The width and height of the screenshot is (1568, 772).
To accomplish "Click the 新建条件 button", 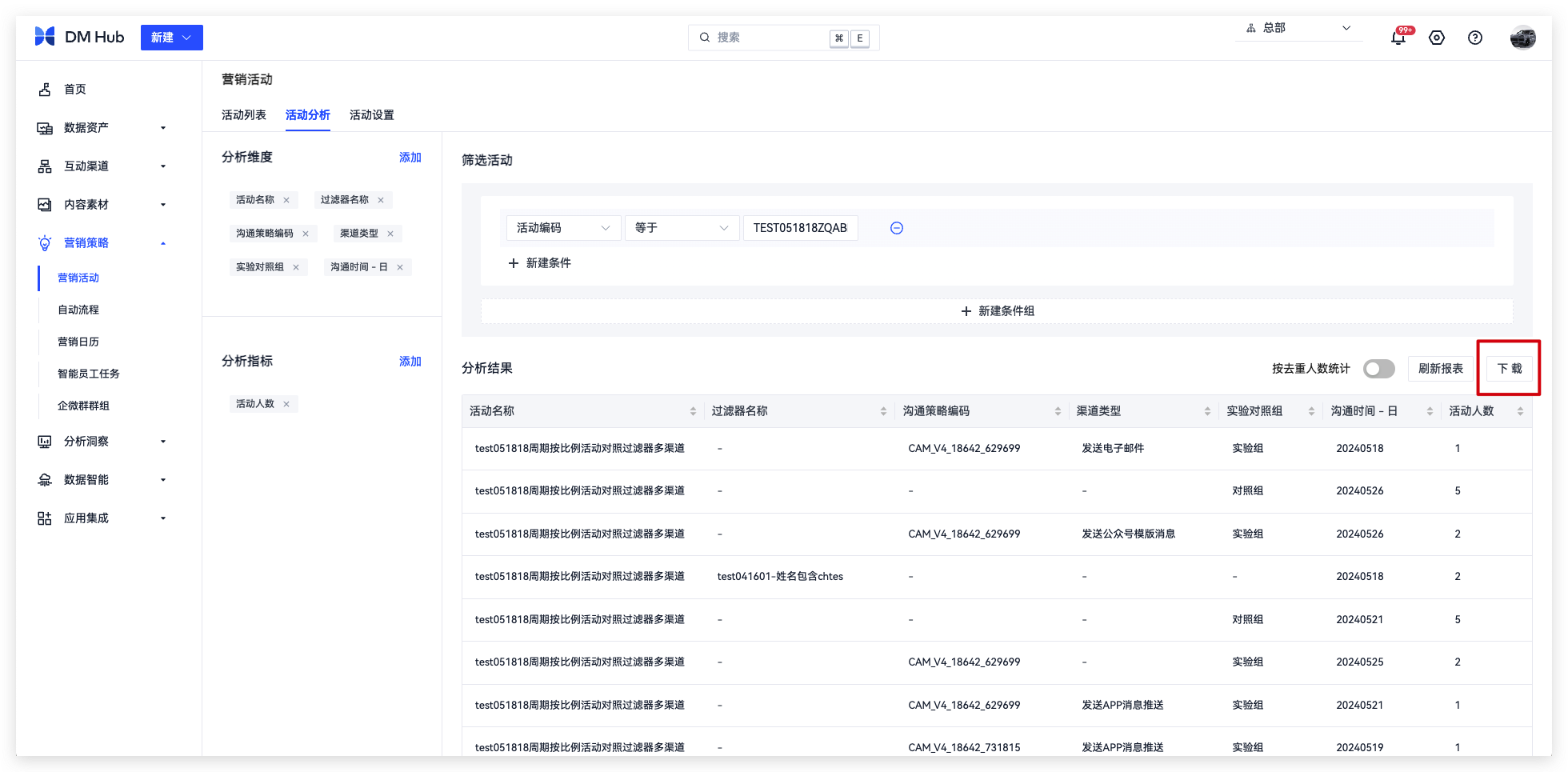I will tap(540, 263).
